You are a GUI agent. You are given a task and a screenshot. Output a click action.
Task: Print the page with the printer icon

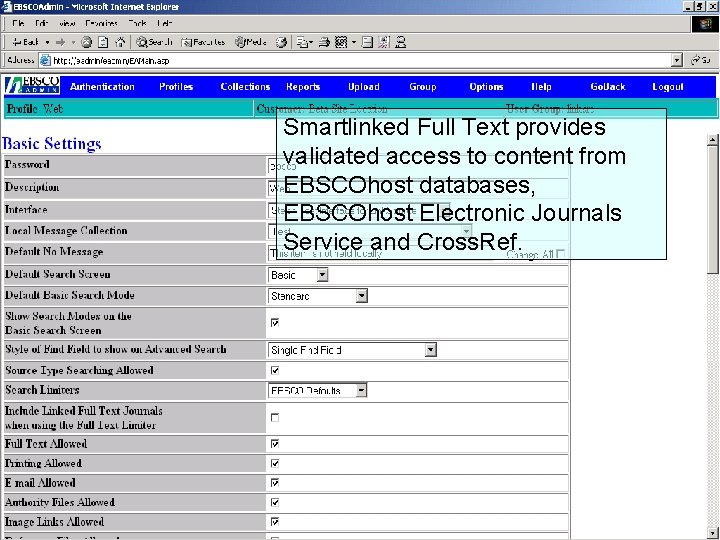coord(324,42)
